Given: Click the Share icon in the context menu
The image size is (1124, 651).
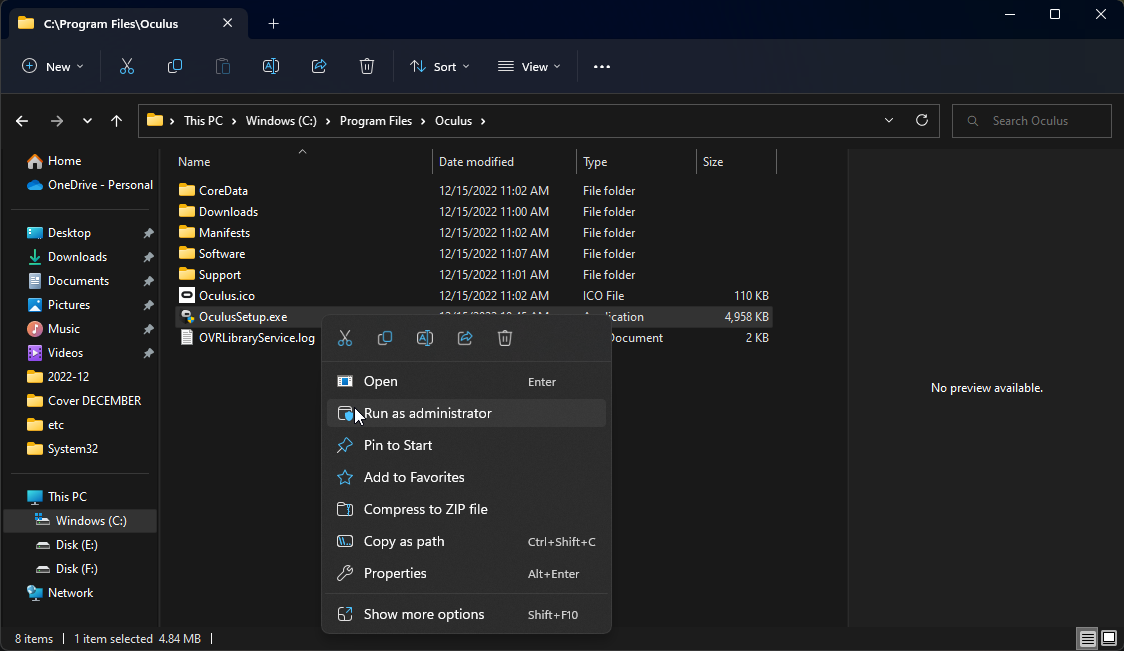Looking at the screenshot, I should click(465, 338).
